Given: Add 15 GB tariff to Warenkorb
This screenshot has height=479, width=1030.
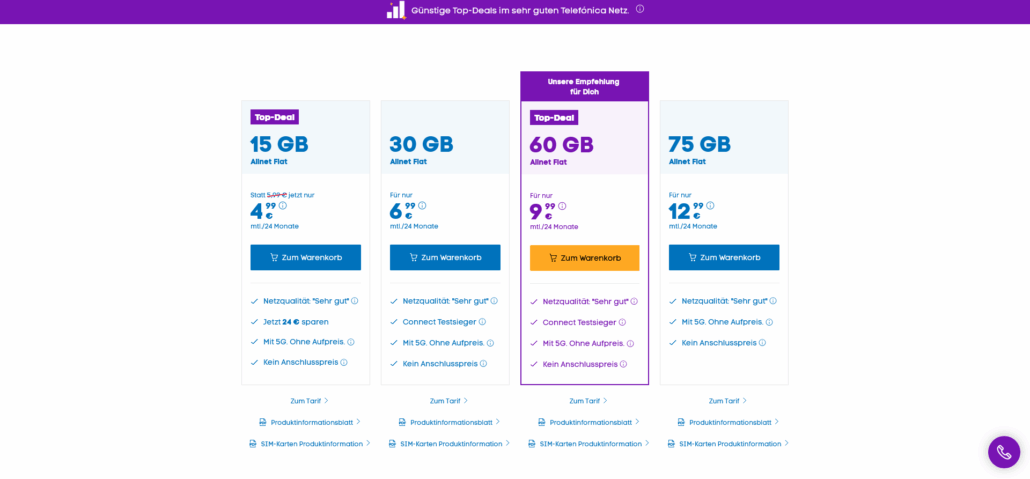Looking at the screenshot, I should click(x=305, y=258).
